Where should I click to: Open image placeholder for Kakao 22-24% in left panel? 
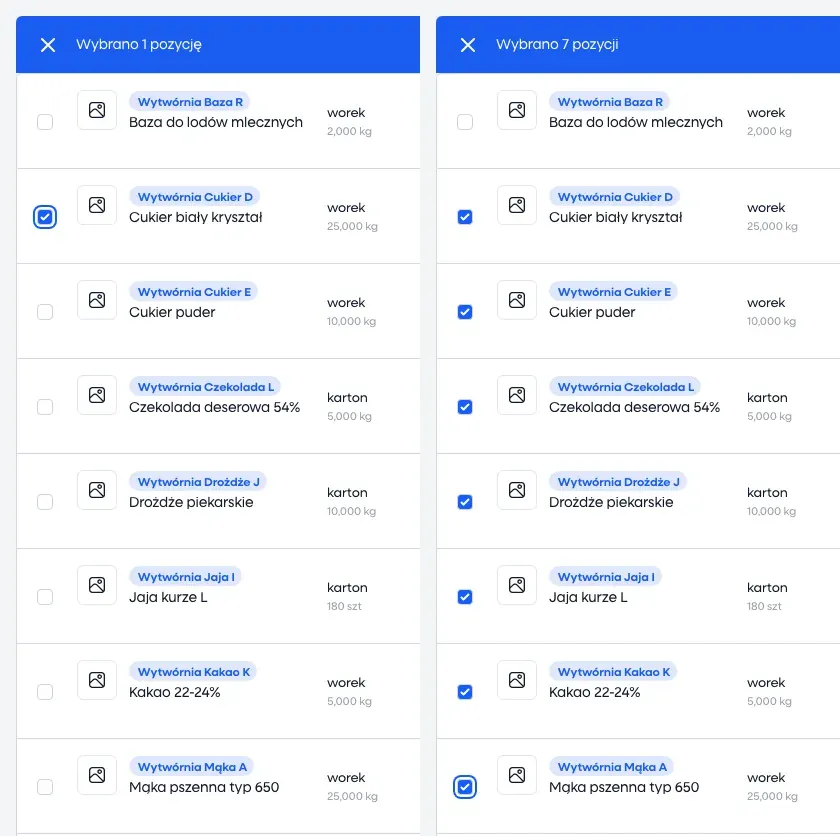(x=97, y=680)
